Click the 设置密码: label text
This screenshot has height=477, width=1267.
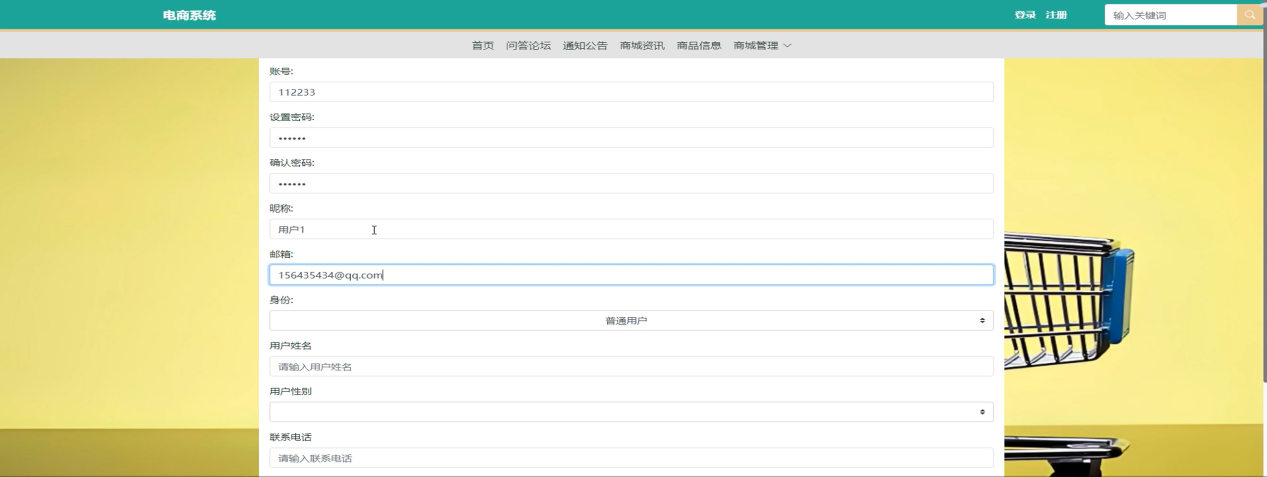click(292, 117)
